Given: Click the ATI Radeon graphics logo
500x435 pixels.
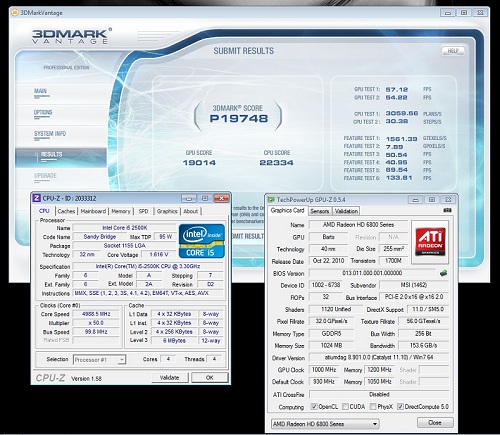Looking at the screenshot, I should 430,242.
